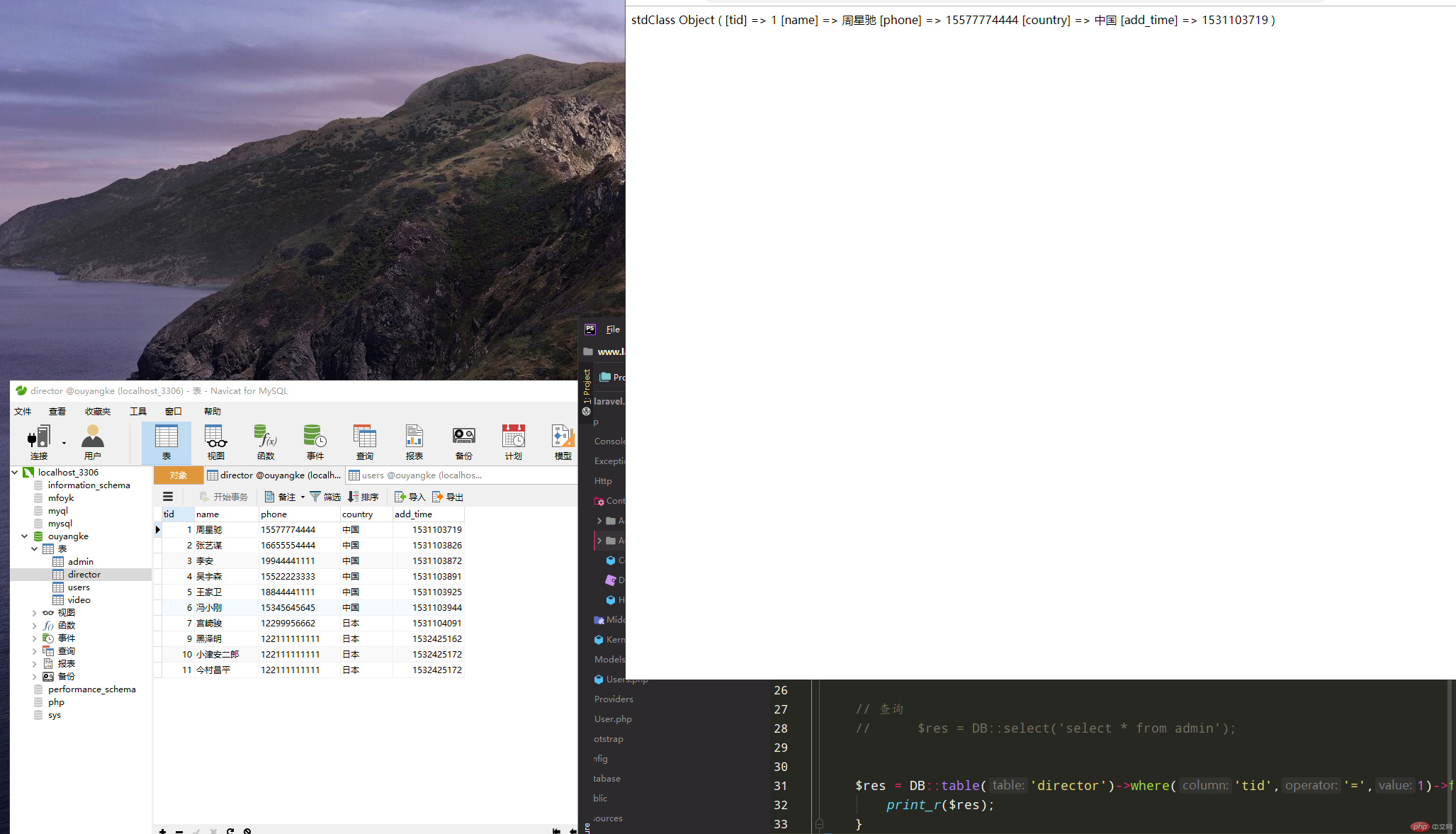Open Kernel file in PhpStorm project tree
1456x834 pixels.
click(x=609, y=639)
